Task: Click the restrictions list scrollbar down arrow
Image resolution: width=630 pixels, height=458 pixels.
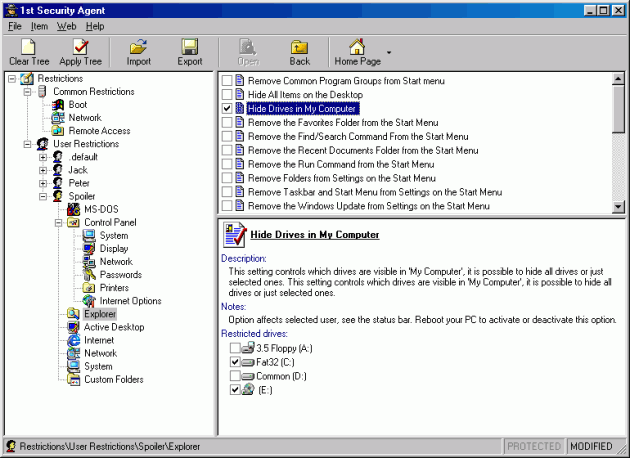Action: point(618,205)
